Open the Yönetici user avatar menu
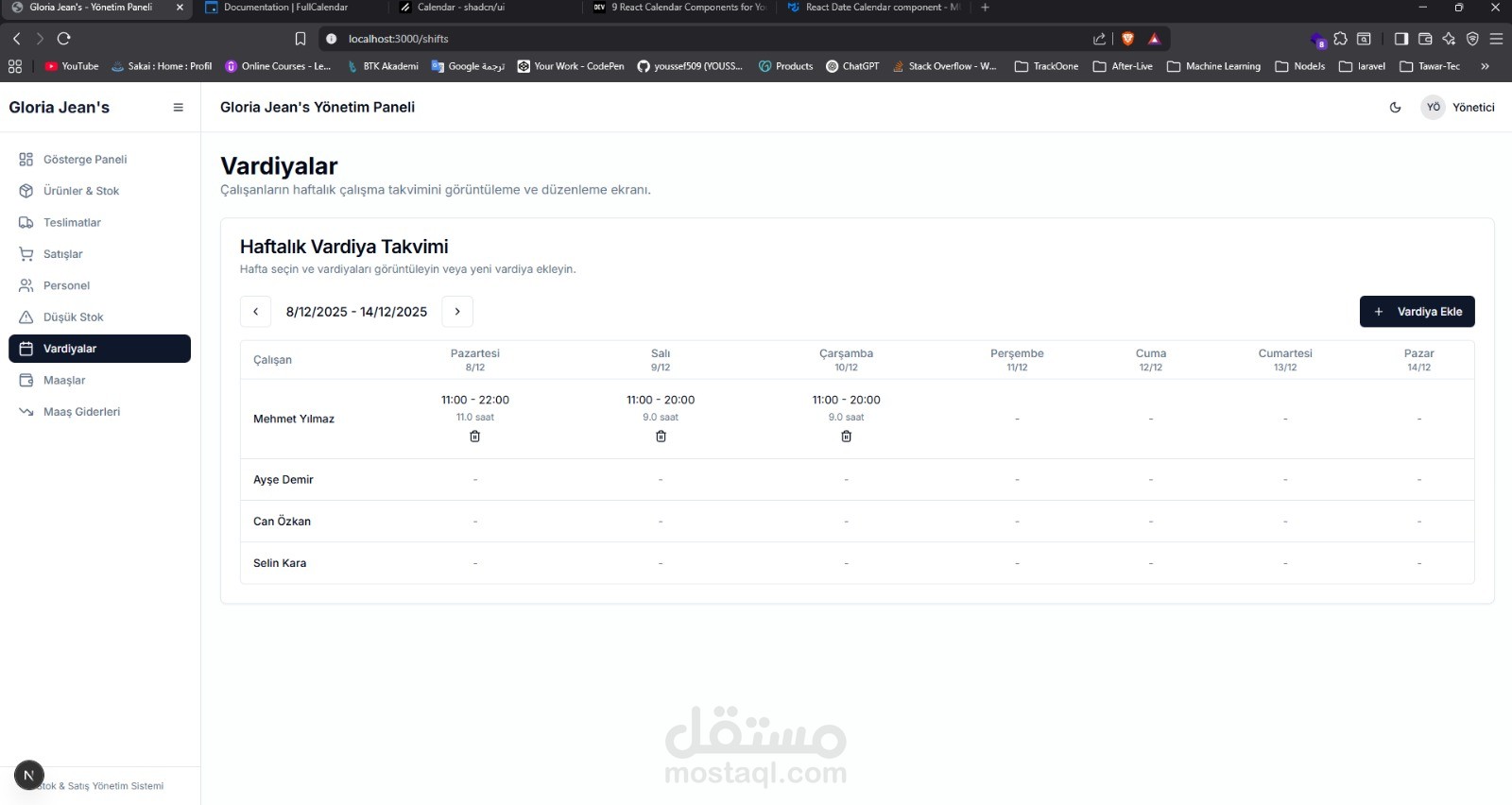 [x=1458, y=108]
